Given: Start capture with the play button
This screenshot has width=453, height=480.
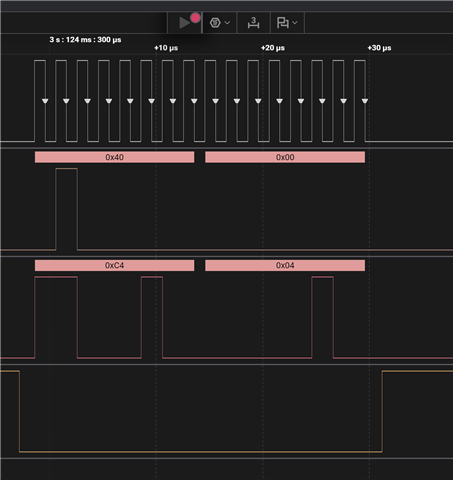Looking at the screenshot, I should point(185,23).
